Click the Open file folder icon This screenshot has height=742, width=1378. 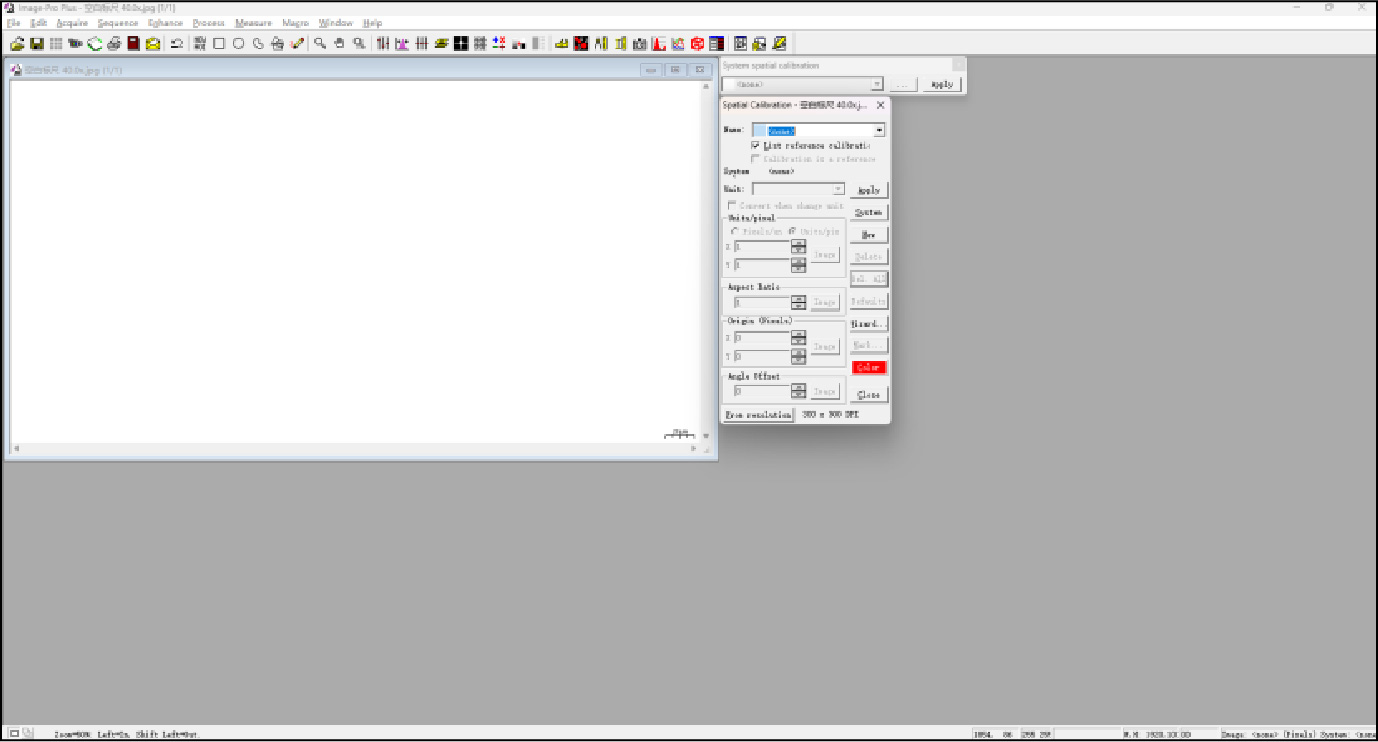coord(17,44)
